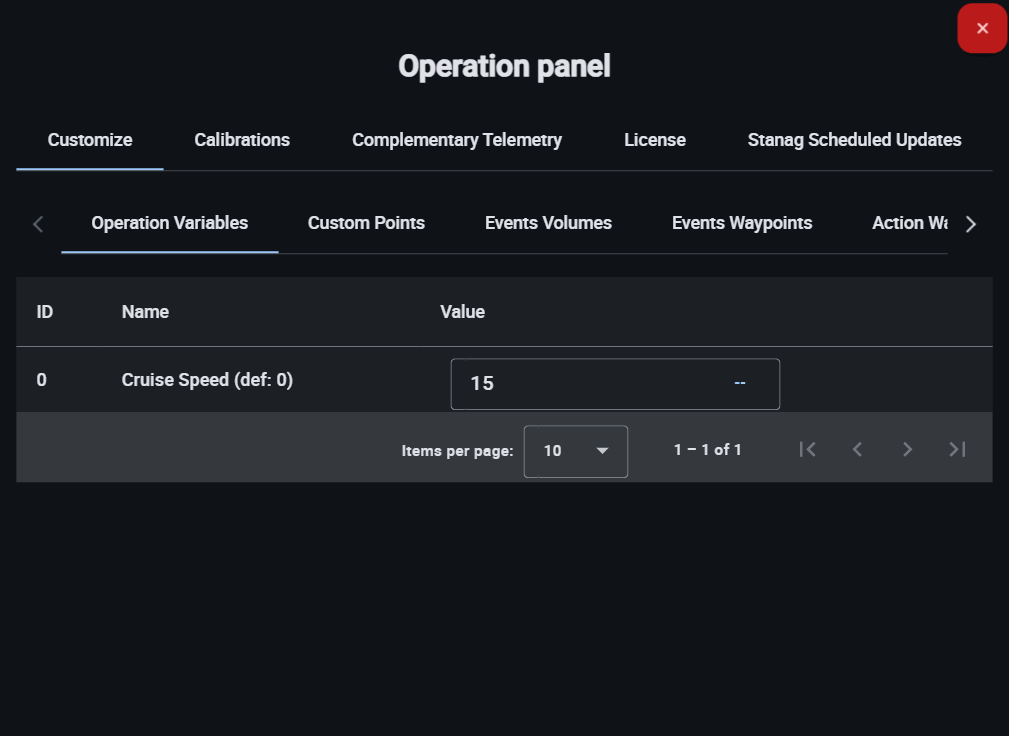Switch to the Calibrations tab
The image size is (1009, 736).
tap(242, 140)
